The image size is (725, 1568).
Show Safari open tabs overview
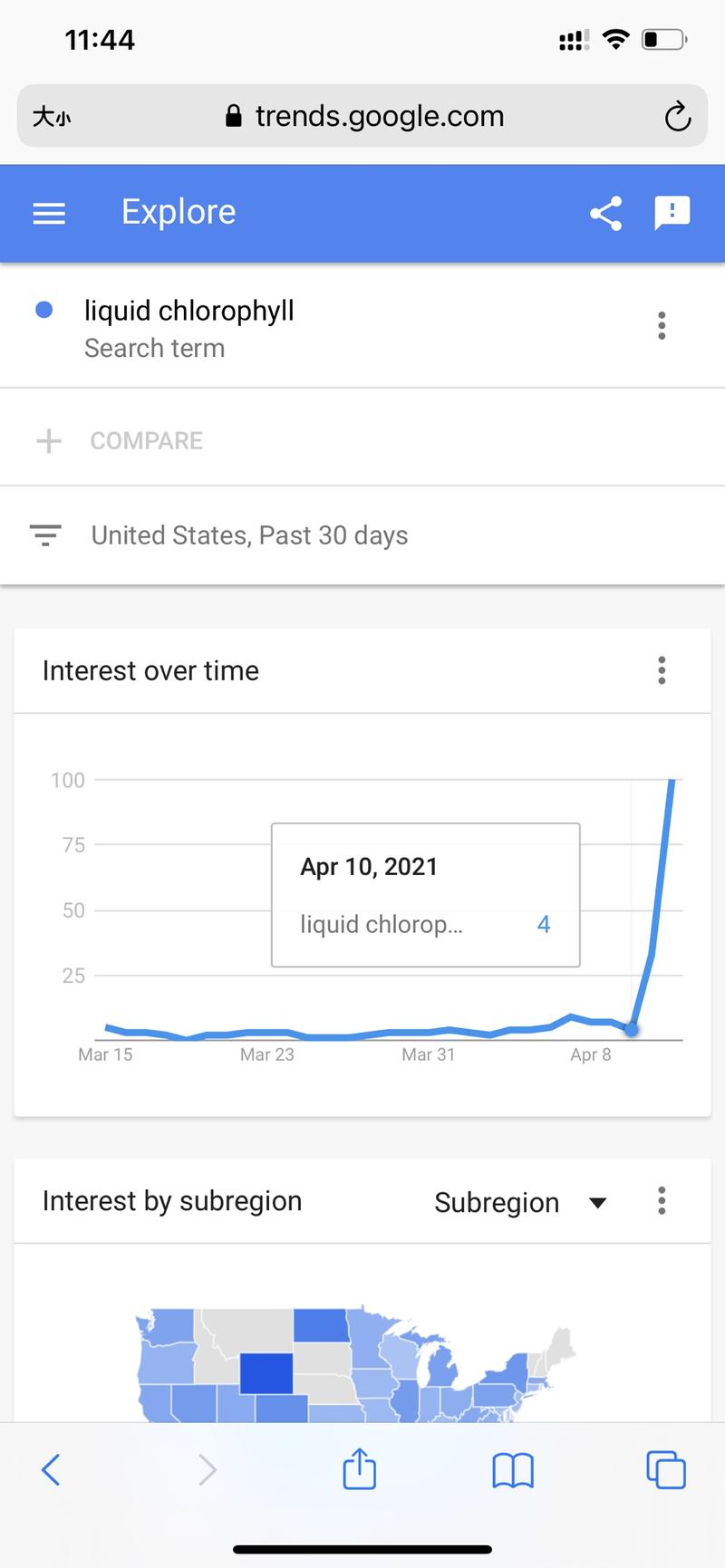(x=665, y=1469)
